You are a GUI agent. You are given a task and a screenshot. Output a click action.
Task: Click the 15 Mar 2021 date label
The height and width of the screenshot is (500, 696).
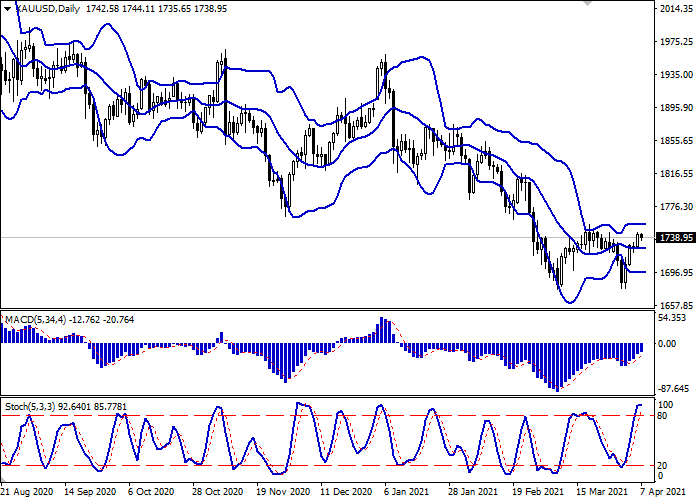coord(602,492)
